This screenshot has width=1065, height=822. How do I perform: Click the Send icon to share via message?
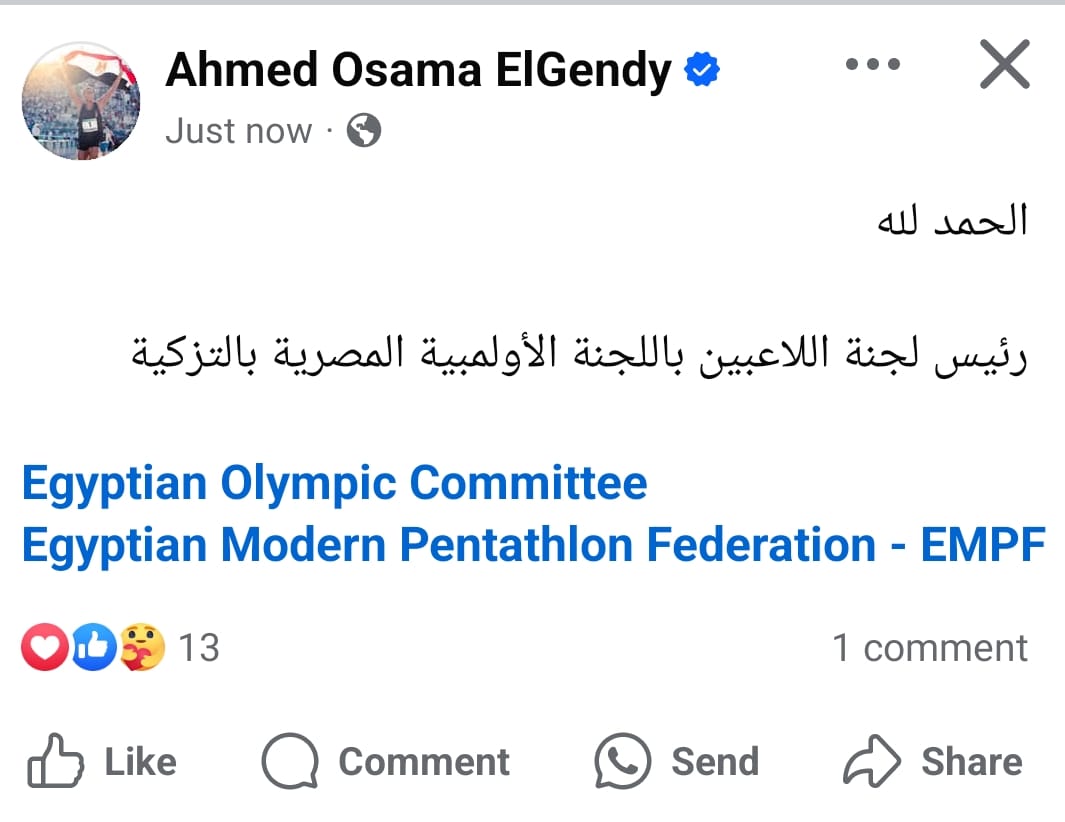click(x=622, y=761)
